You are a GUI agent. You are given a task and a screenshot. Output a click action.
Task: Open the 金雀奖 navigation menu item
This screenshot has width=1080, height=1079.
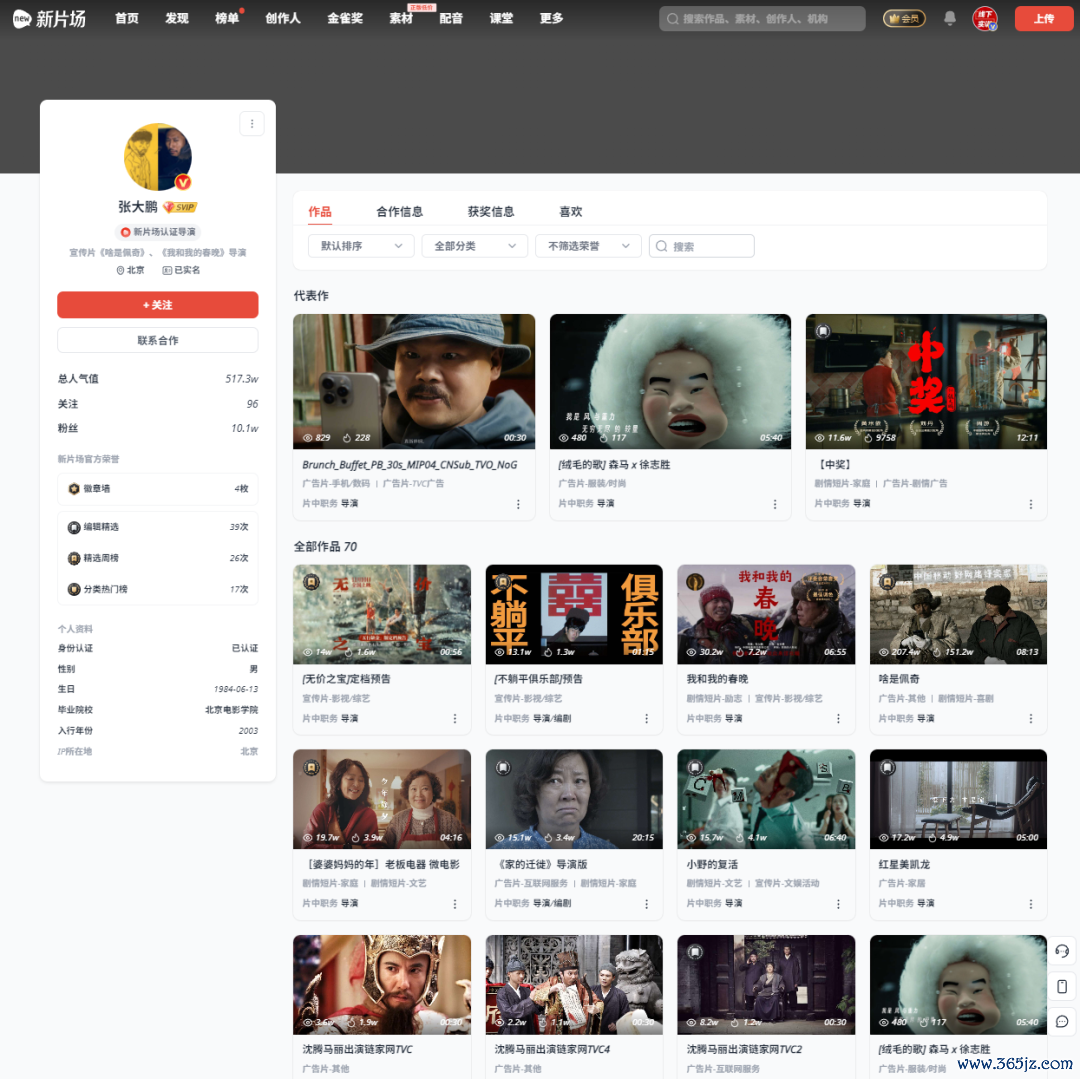(345, 18)
